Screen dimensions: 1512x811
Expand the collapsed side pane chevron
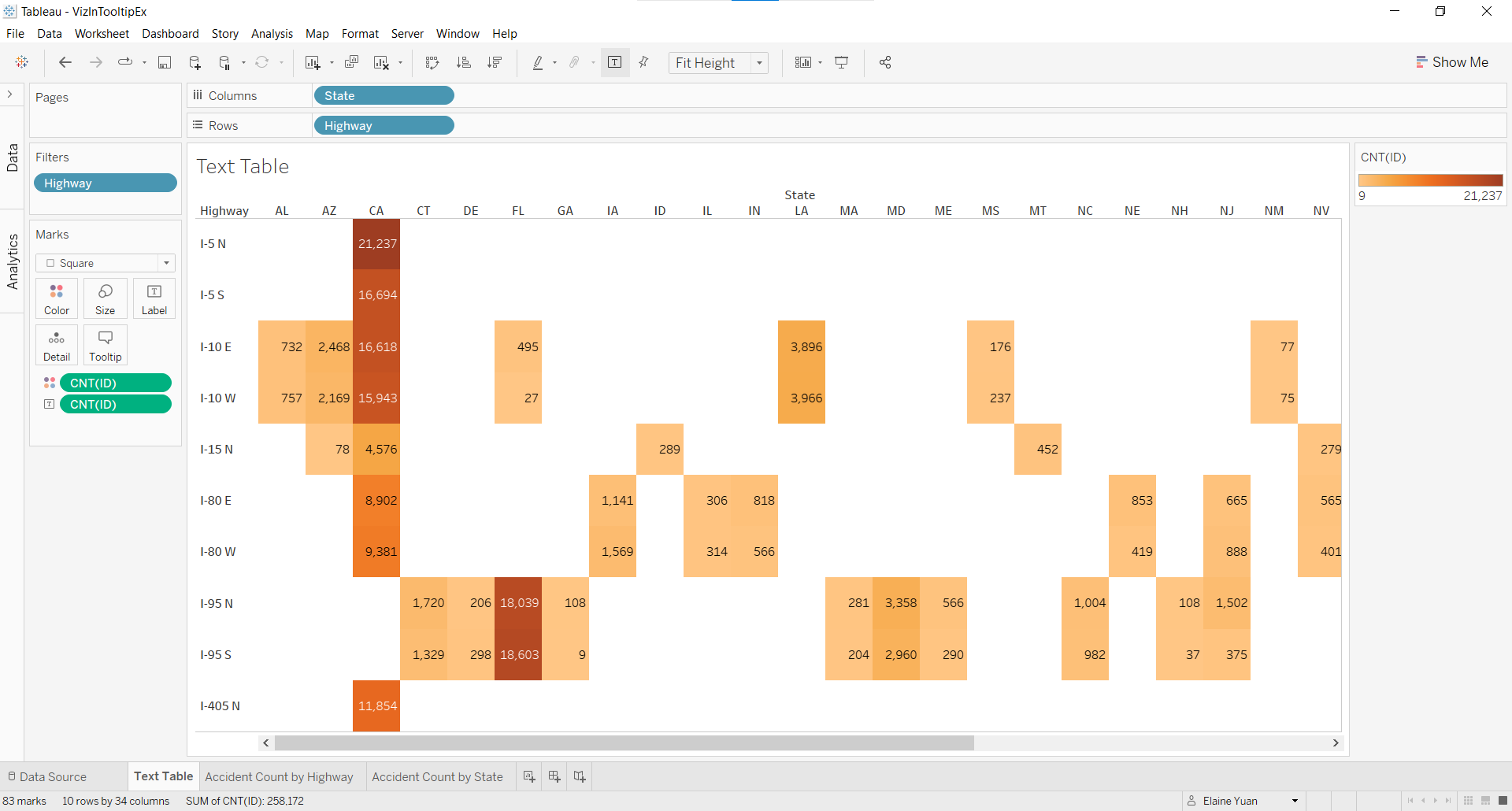pyautogui.click(x=10, y=94)
